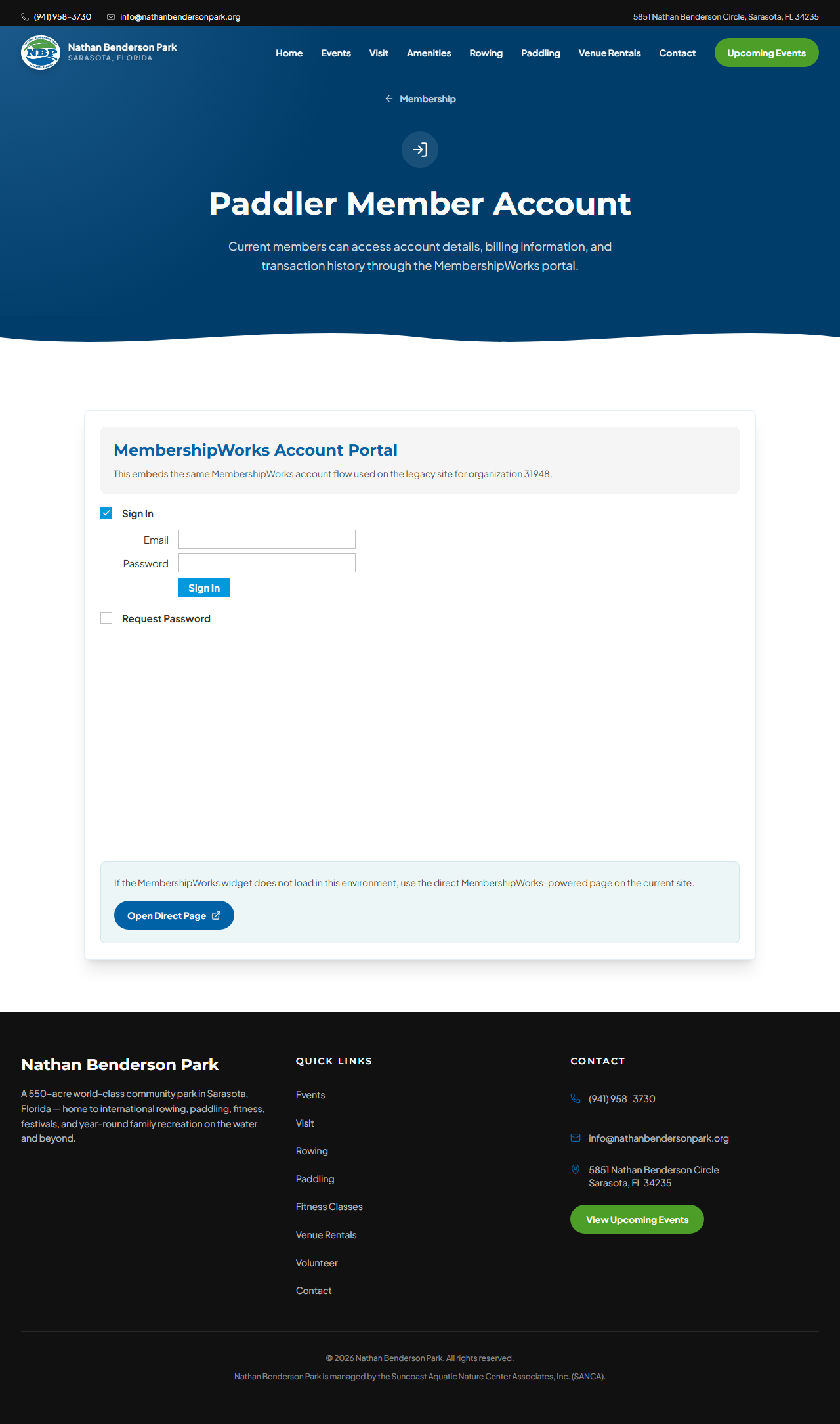
Task: Click the View Upcoming Events button
Action: (637, 1219)
